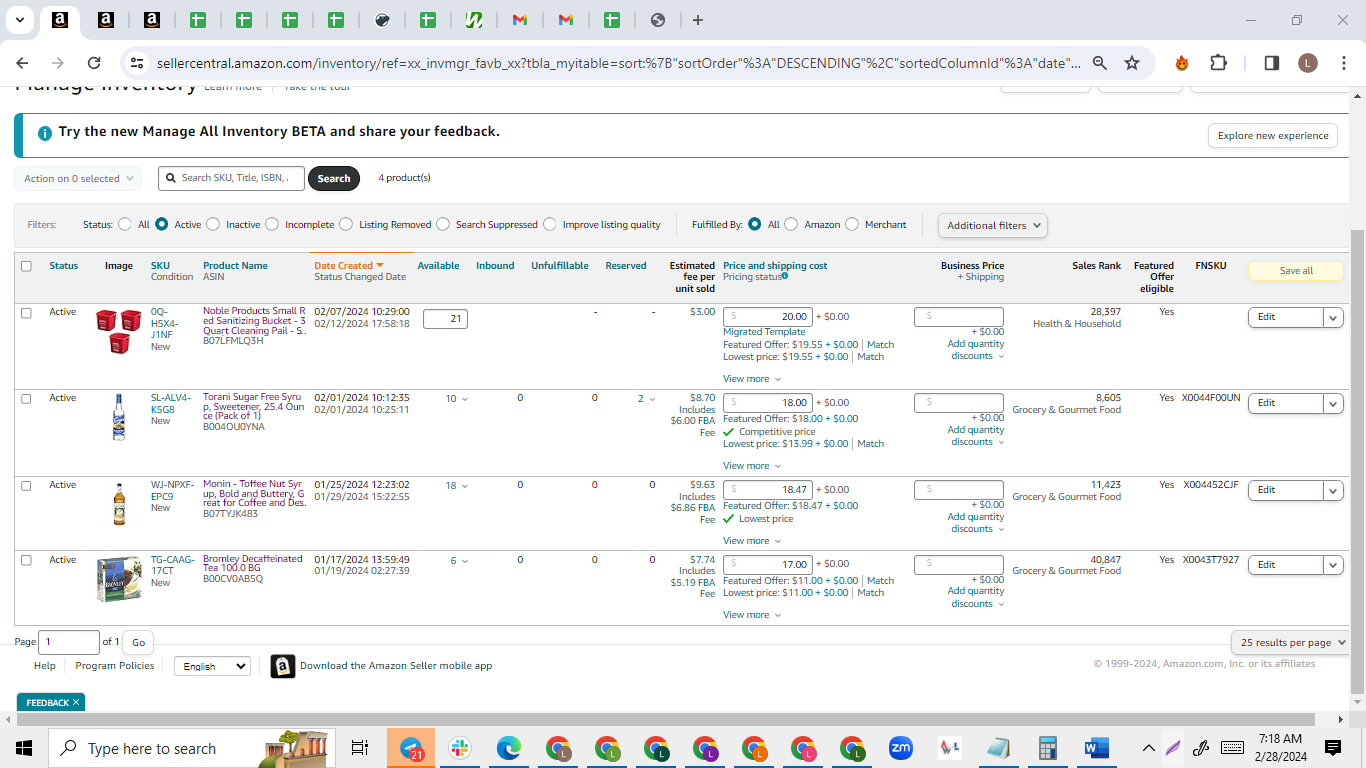Go back to the previous page
Screen dimensions: 1366x768
click(22, 63)
